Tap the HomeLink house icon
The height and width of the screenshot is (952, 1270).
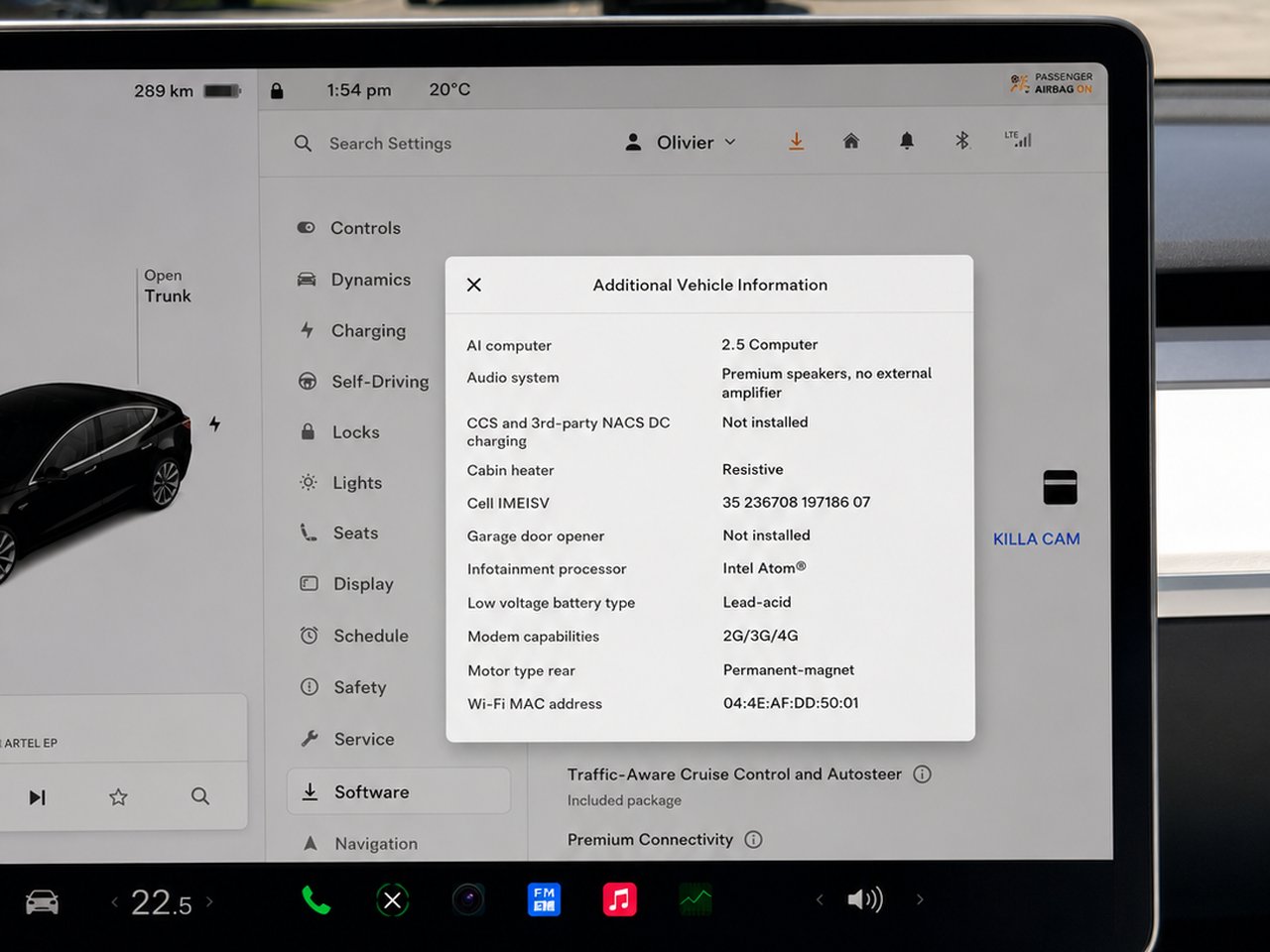[851, 141]
